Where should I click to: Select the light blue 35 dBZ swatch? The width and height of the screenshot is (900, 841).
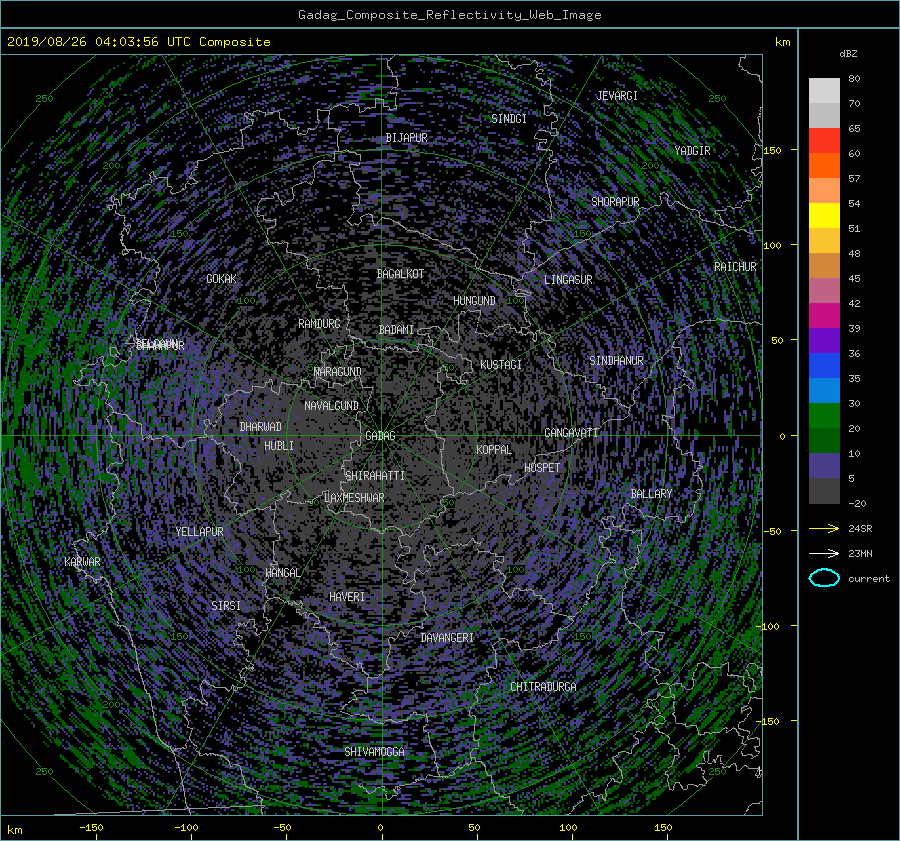tap(824, 390)
